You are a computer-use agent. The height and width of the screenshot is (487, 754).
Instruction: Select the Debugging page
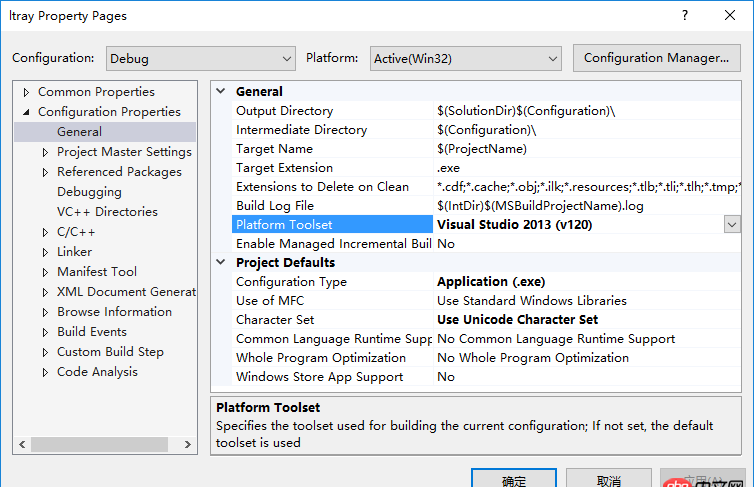coord(89,192)
